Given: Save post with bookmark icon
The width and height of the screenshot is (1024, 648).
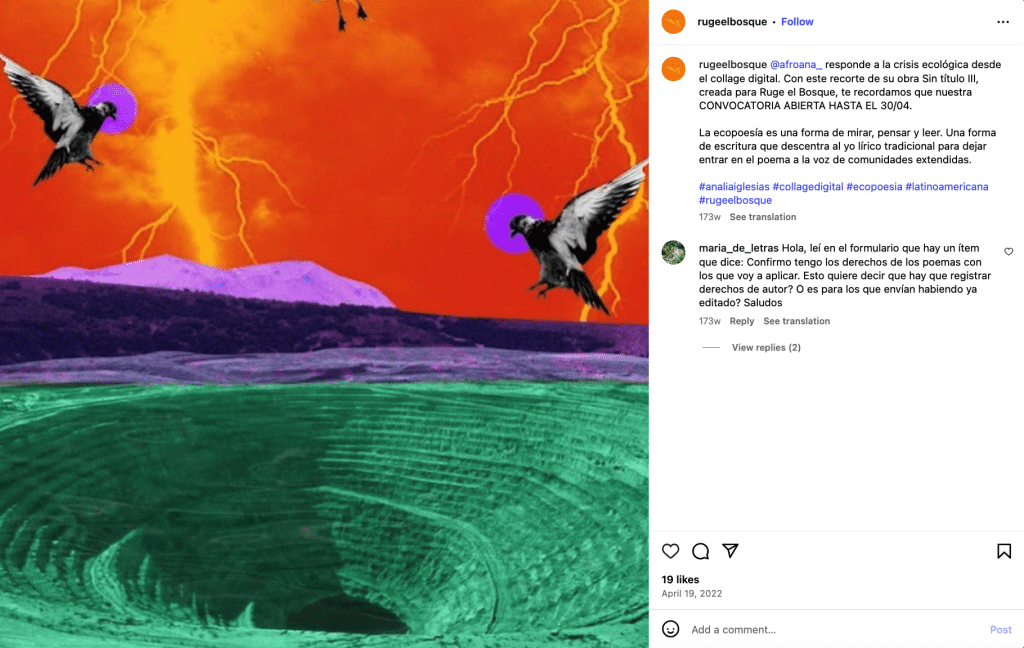Looking at the screenshot, I should pyautogui.click(x=1004, y=551).
